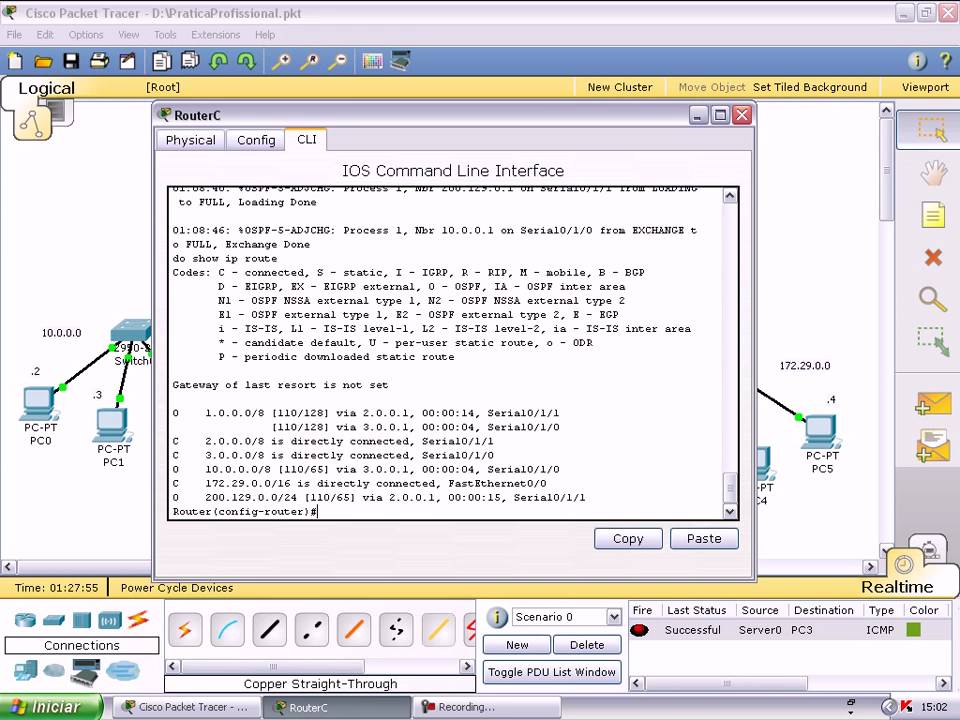Click the New Cluster button
Screen dimensions: 960x720
pyautogui.click(x=620, y=87)
